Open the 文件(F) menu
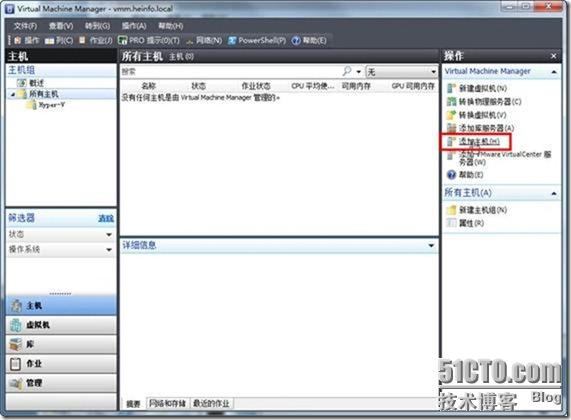Image resolution: width=571 pixels, height=420 pixels. 25,26
